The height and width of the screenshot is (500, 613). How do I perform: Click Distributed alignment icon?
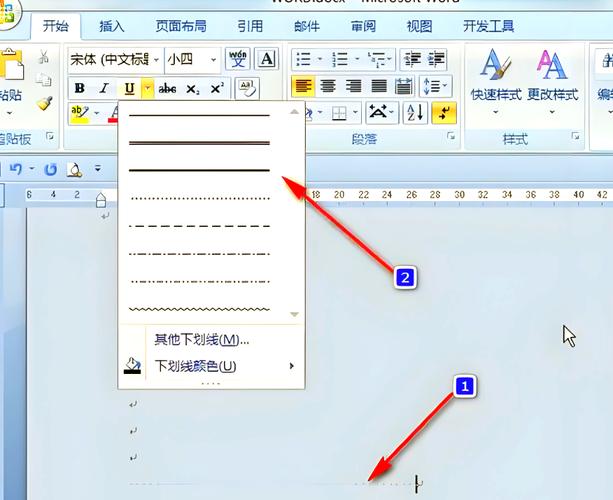coord(404,86)
